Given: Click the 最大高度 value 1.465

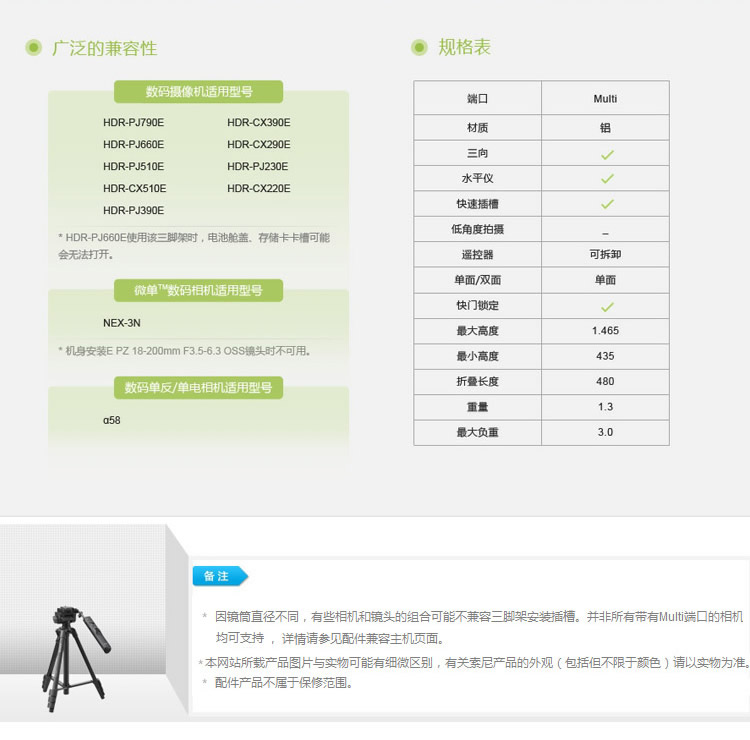Looking at the screenshot, I should (x=605, y=331).
